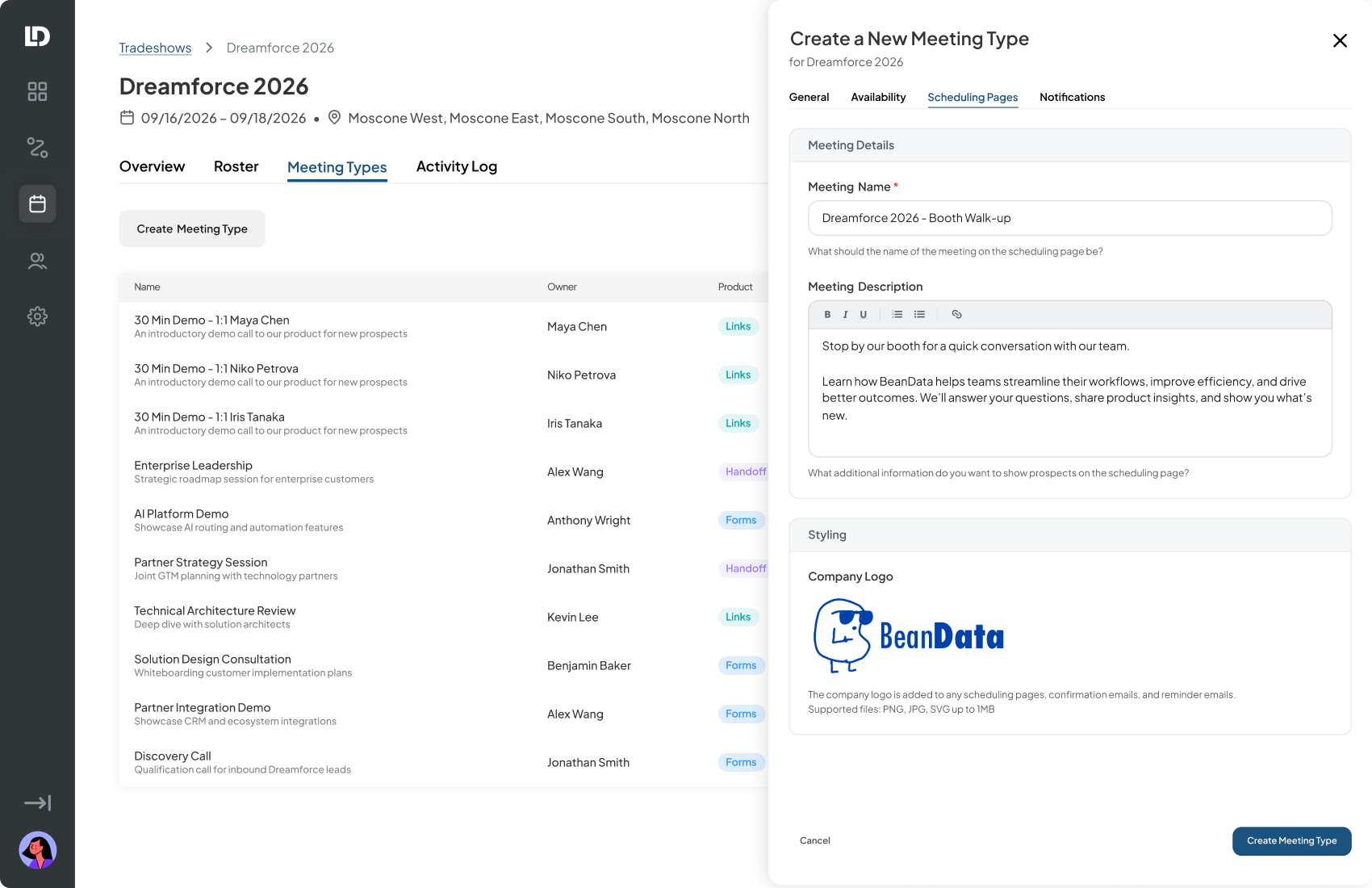Click the BeanData company logo image
This screenshot has height=888, width=1372.
click(909, 636)
